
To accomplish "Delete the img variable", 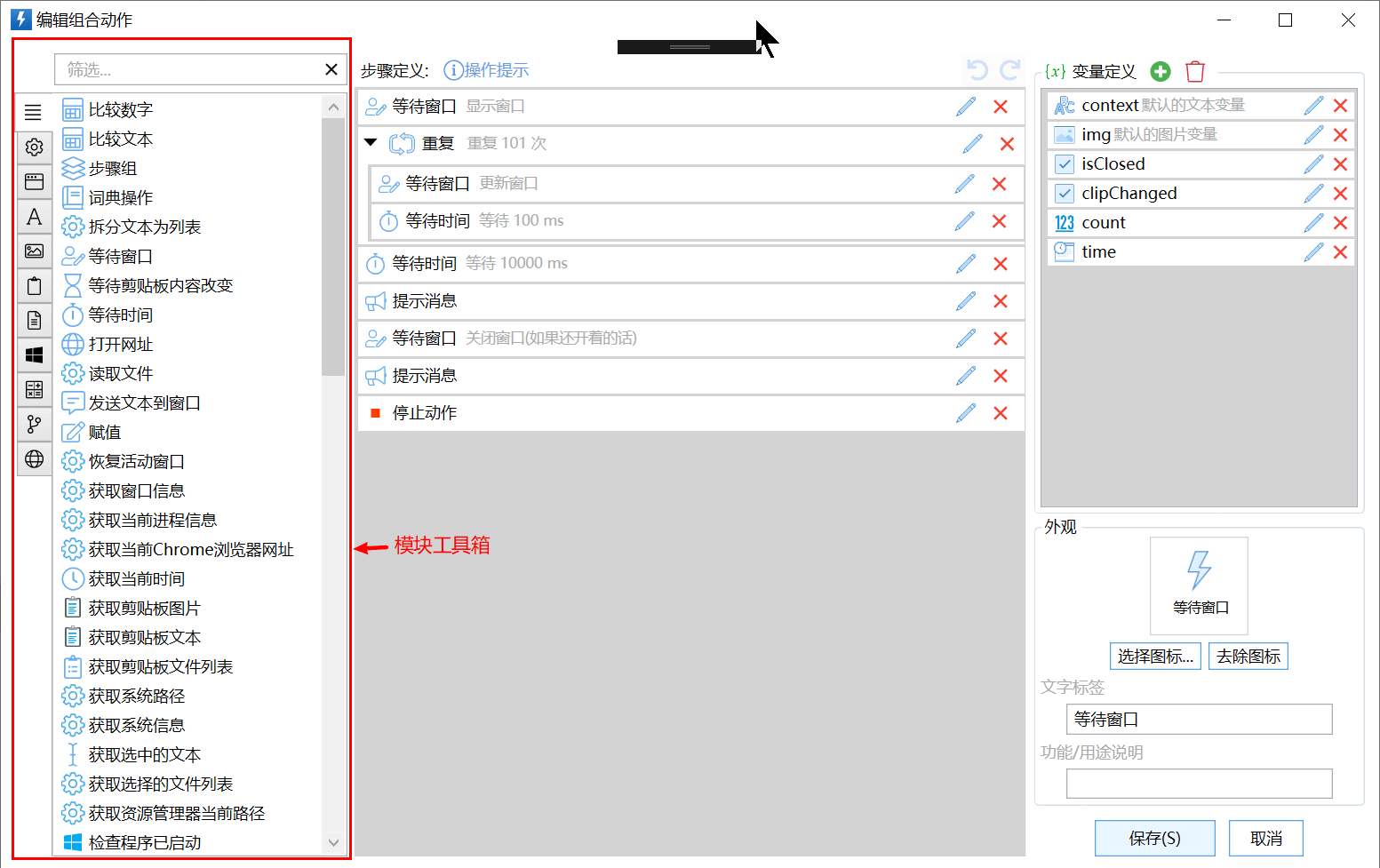I will [1341, 135].
